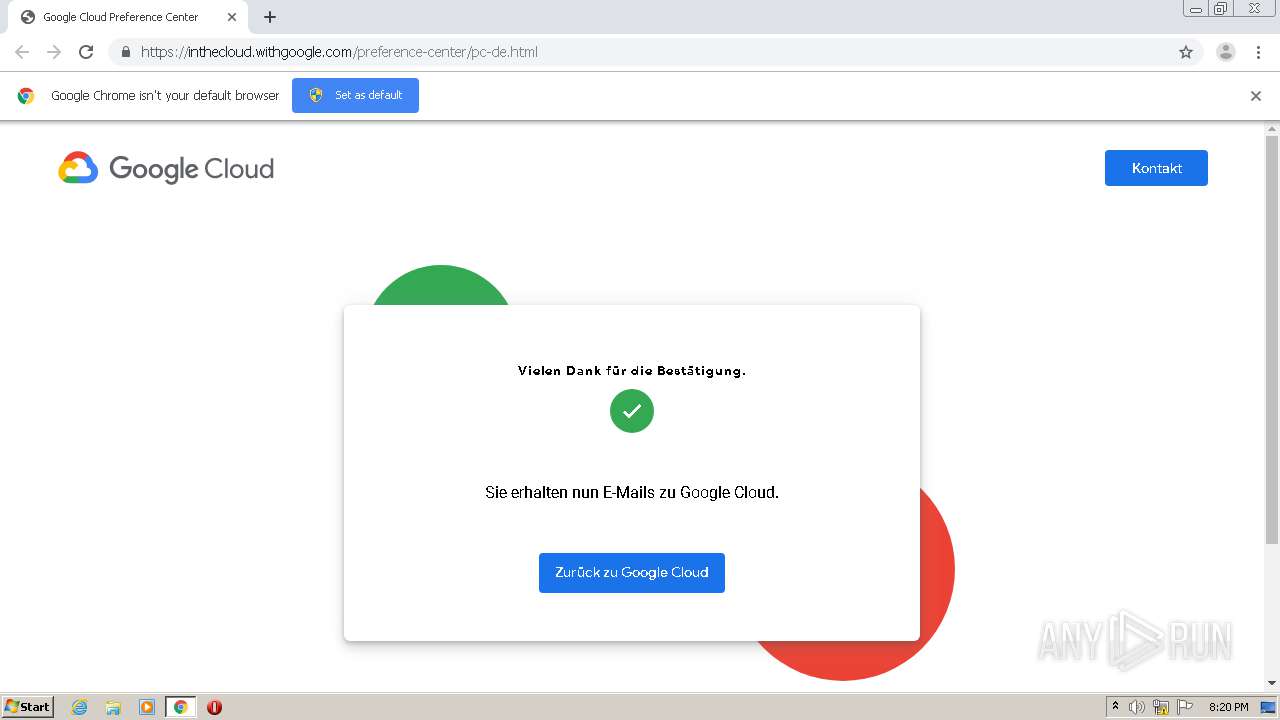Bookmark this page with the star icon
The width and height of the screenshot is (1280, 720).
[x=1186, y=52]
